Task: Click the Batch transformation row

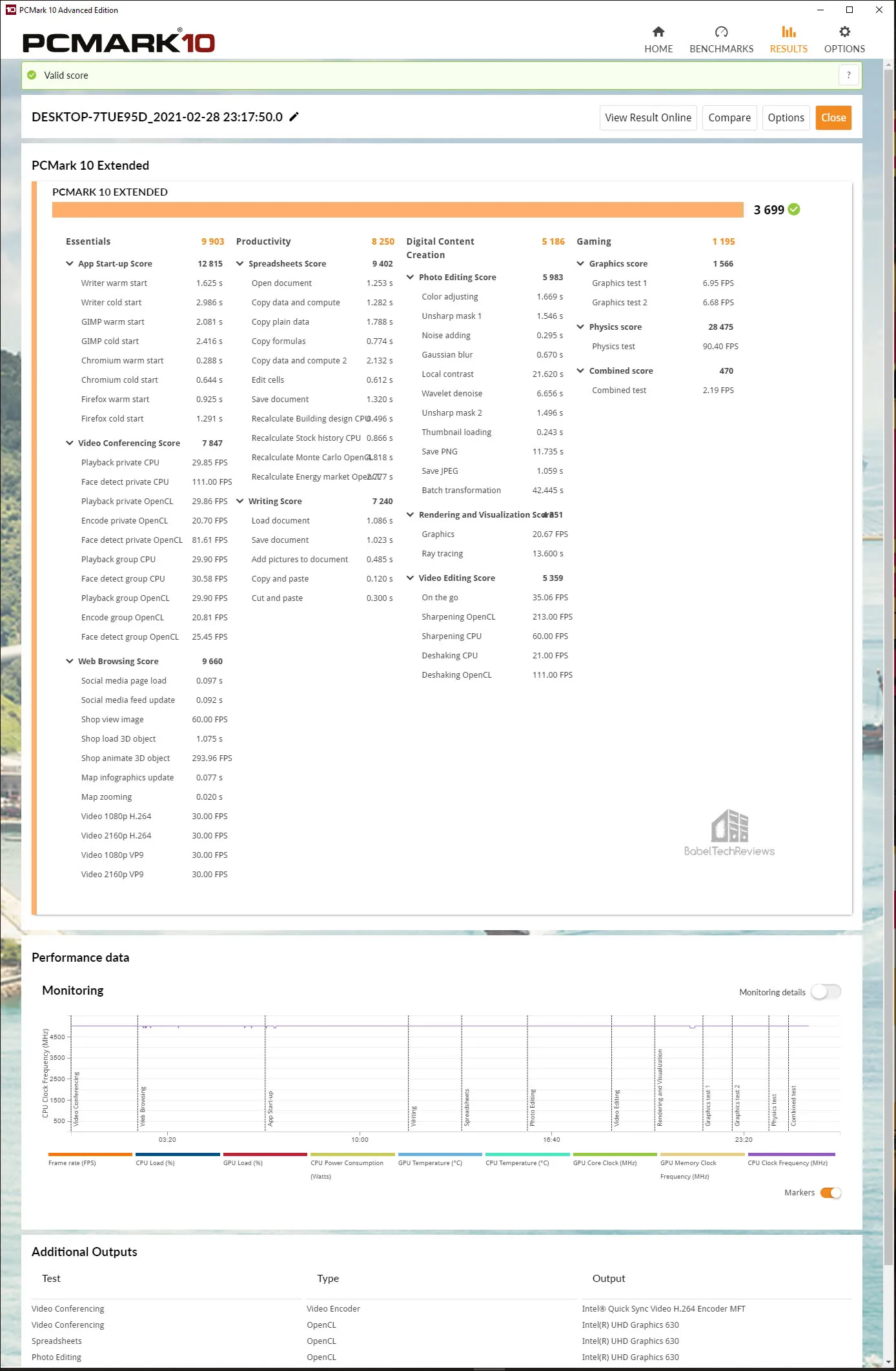Action: [492, 490]
